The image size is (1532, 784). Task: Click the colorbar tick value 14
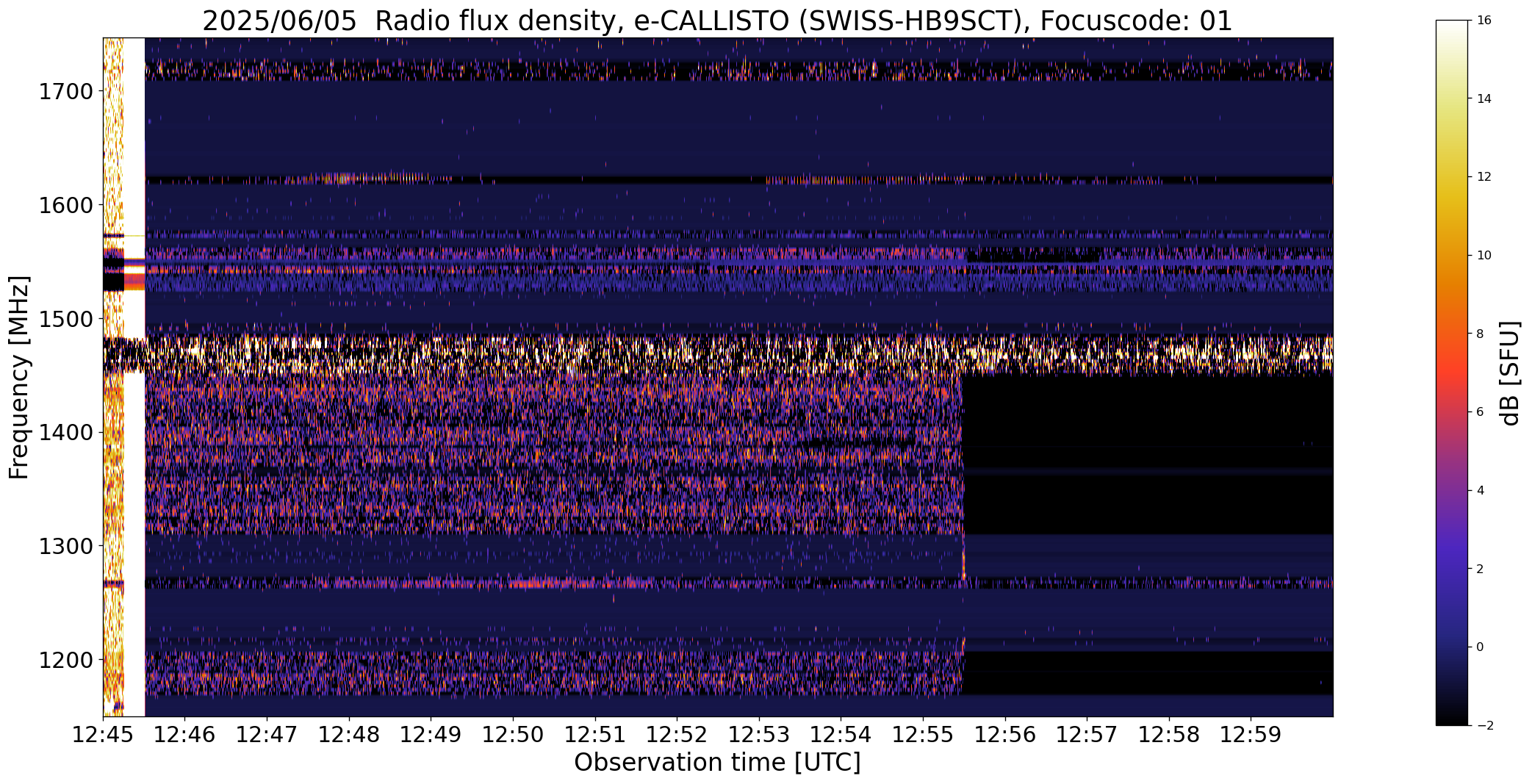coord(1484,99)
